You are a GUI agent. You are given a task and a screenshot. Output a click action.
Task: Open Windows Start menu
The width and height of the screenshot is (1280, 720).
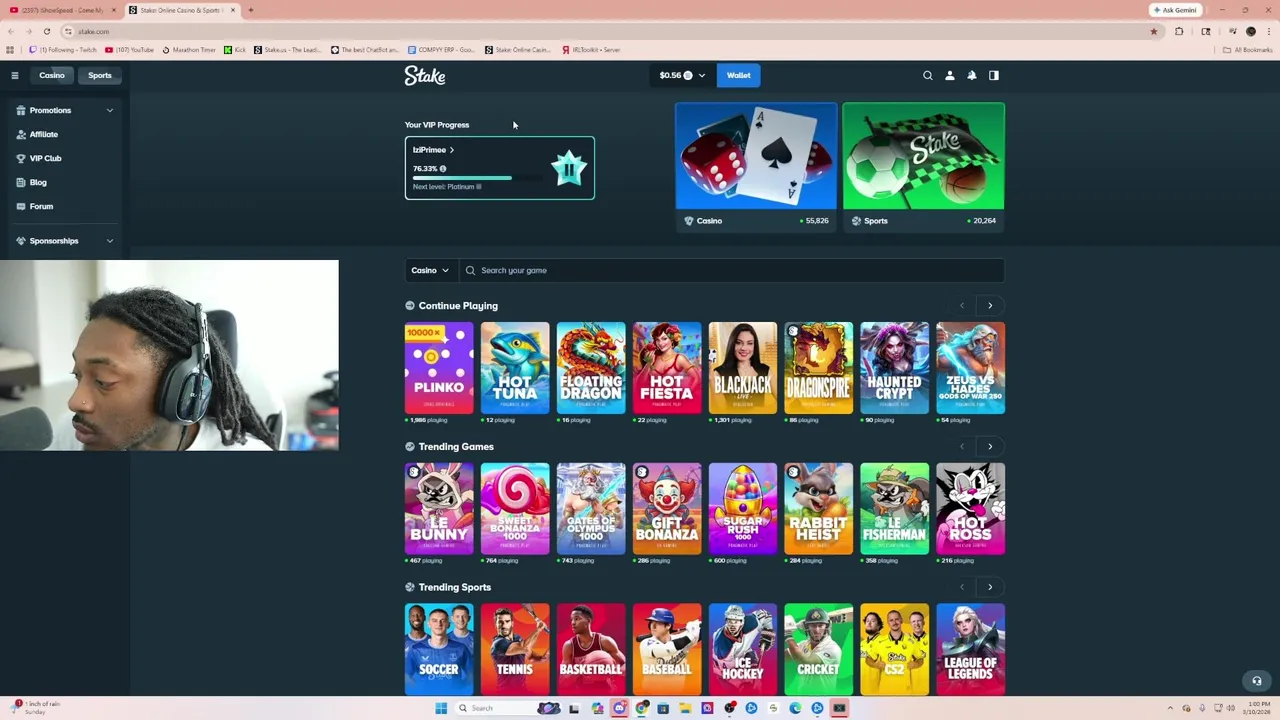point(440,708)
